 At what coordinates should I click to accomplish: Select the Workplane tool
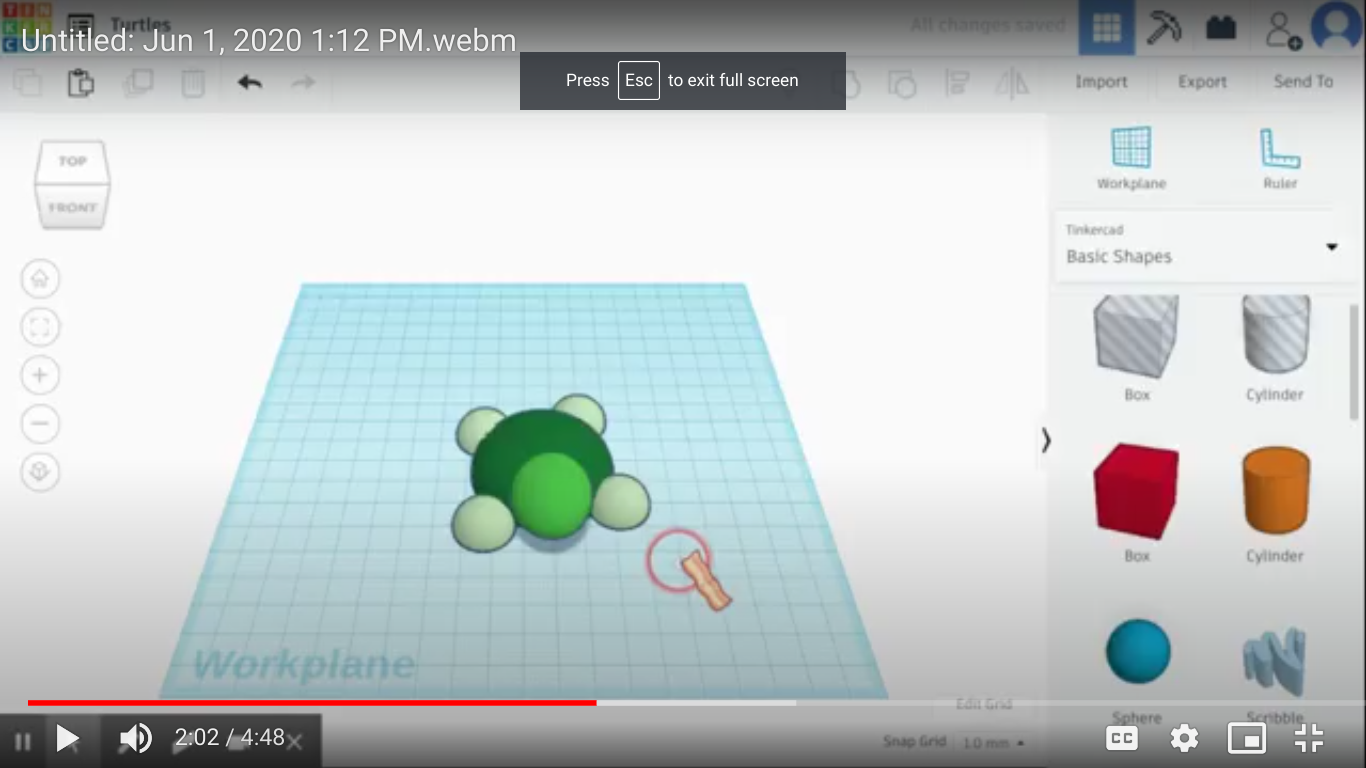[x=1131, y=158]
